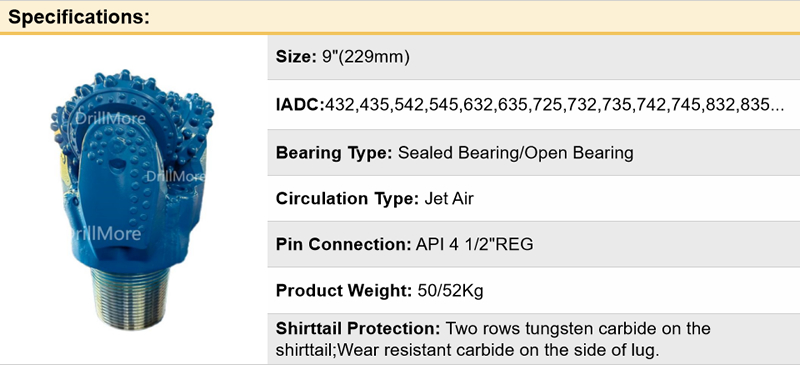The width and height of the screenshot is (800, 365).
Task: Select the Bearing Type row
Action: 534,153
